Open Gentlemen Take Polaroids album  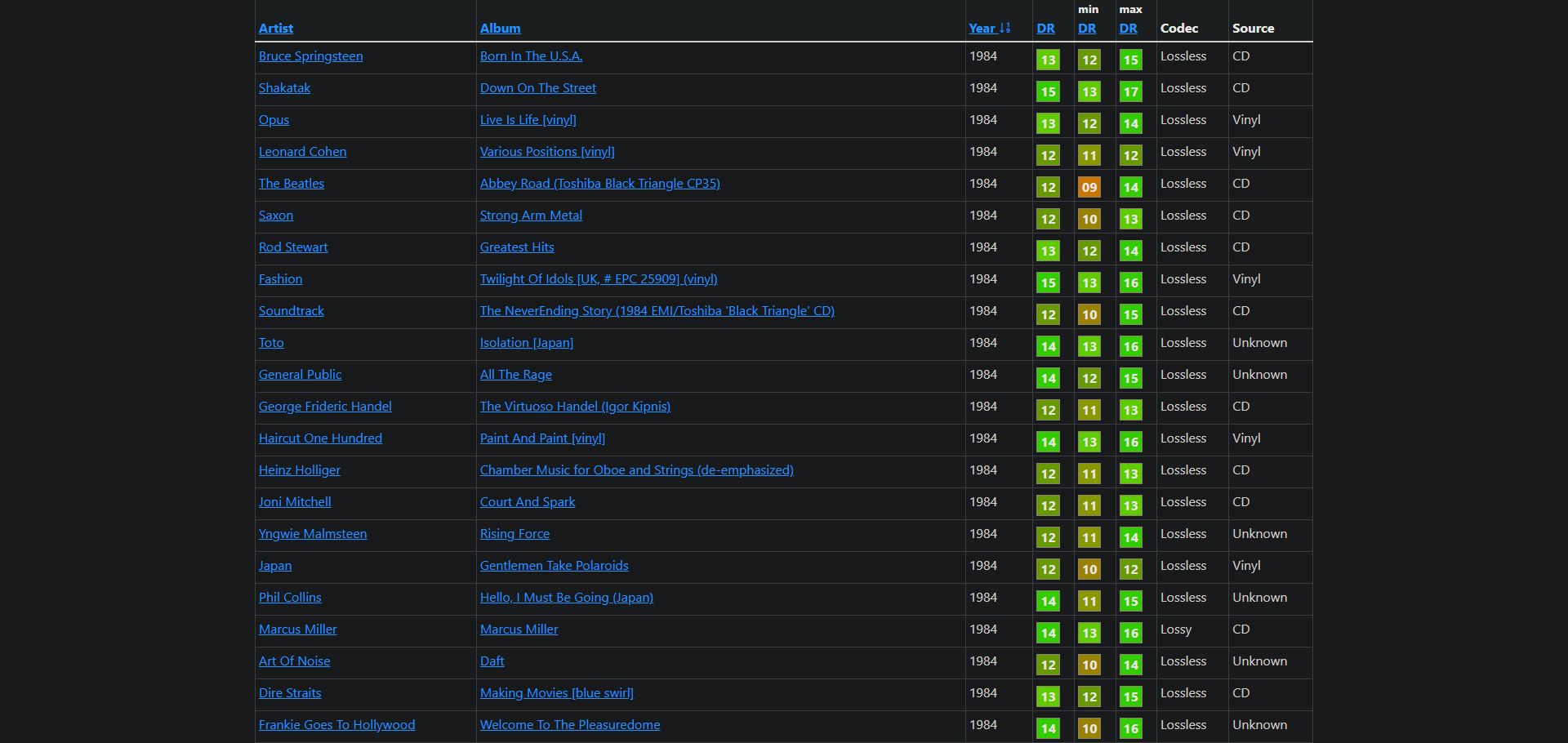pos(555,566)
